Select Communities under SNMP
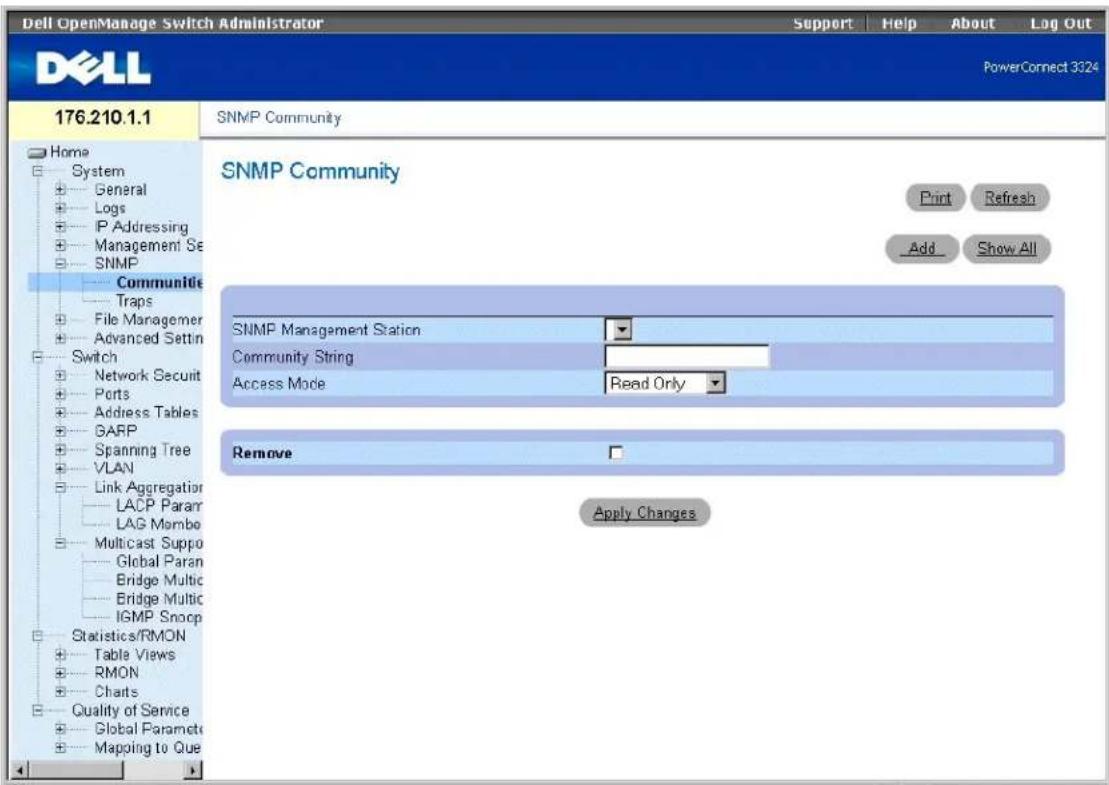Screen dimensions: 1109x785 (159, 282)
